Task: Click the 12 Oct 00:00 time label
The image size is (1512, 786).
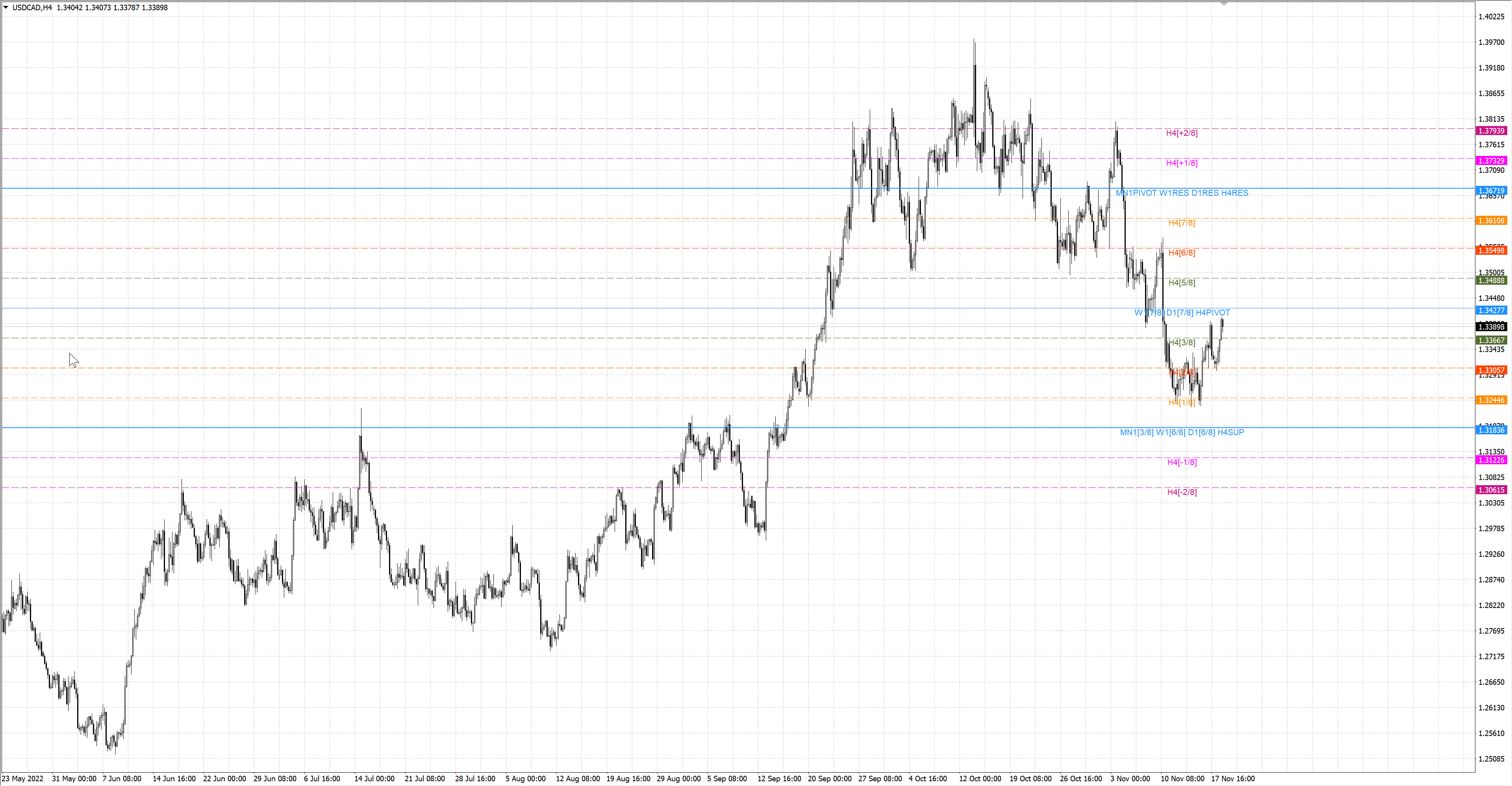Action: [980, 779]
